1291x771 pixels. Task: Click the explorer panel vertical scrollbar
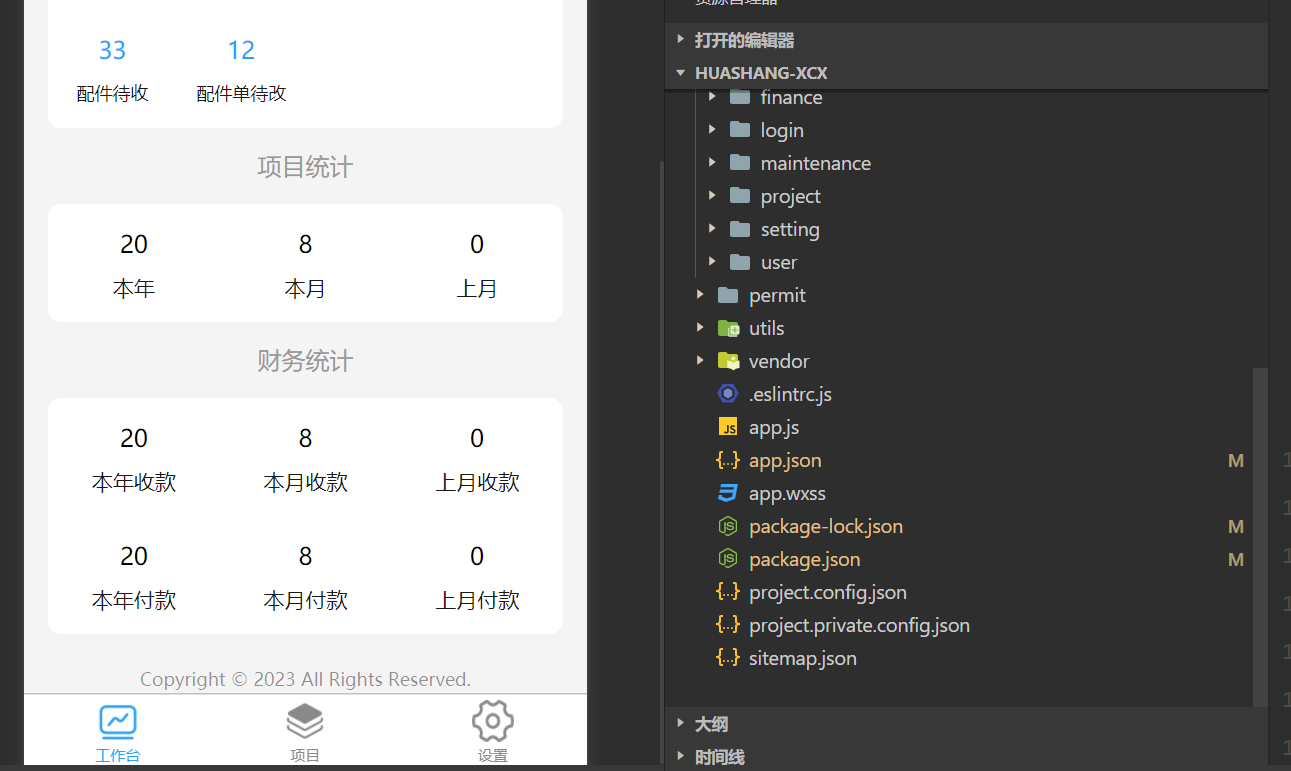pyautogui.click(x=1260, y=537)
